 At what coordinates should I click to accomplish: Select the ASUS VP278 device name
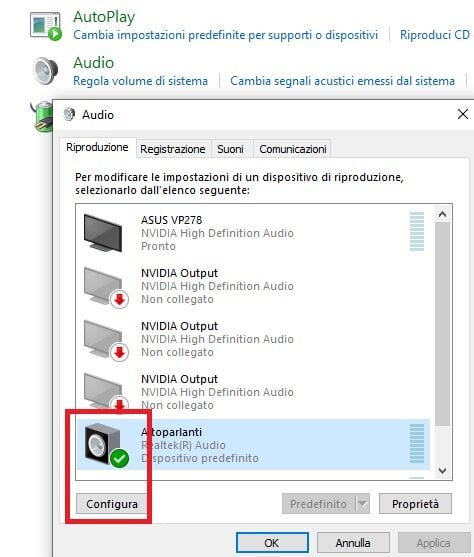[172, 220]
